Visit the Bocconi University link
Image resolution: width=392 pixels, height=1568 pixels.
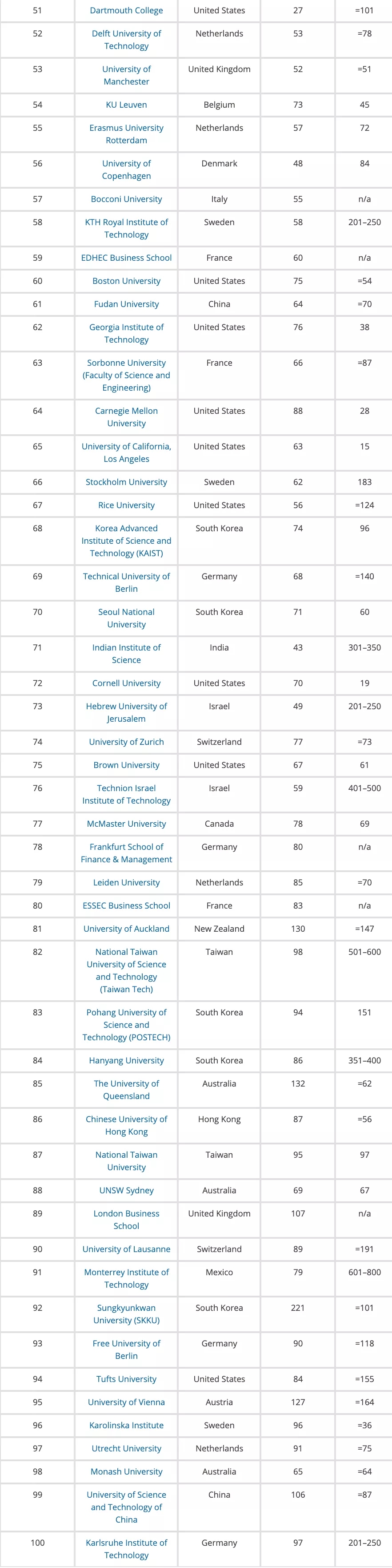click(126, 199)
